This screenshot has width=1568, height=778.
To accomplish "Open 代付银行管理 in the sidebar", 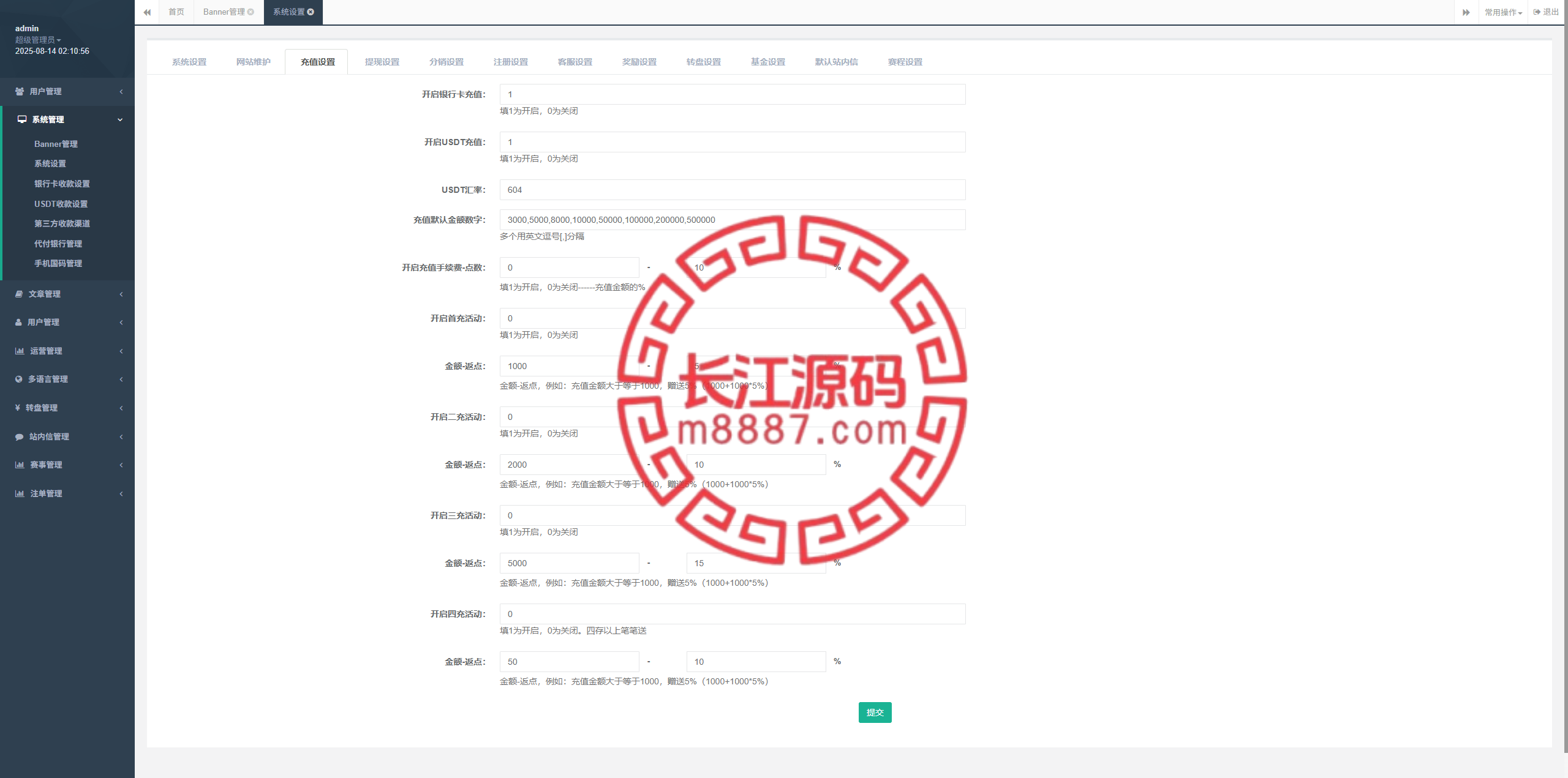I will [58, 244].
